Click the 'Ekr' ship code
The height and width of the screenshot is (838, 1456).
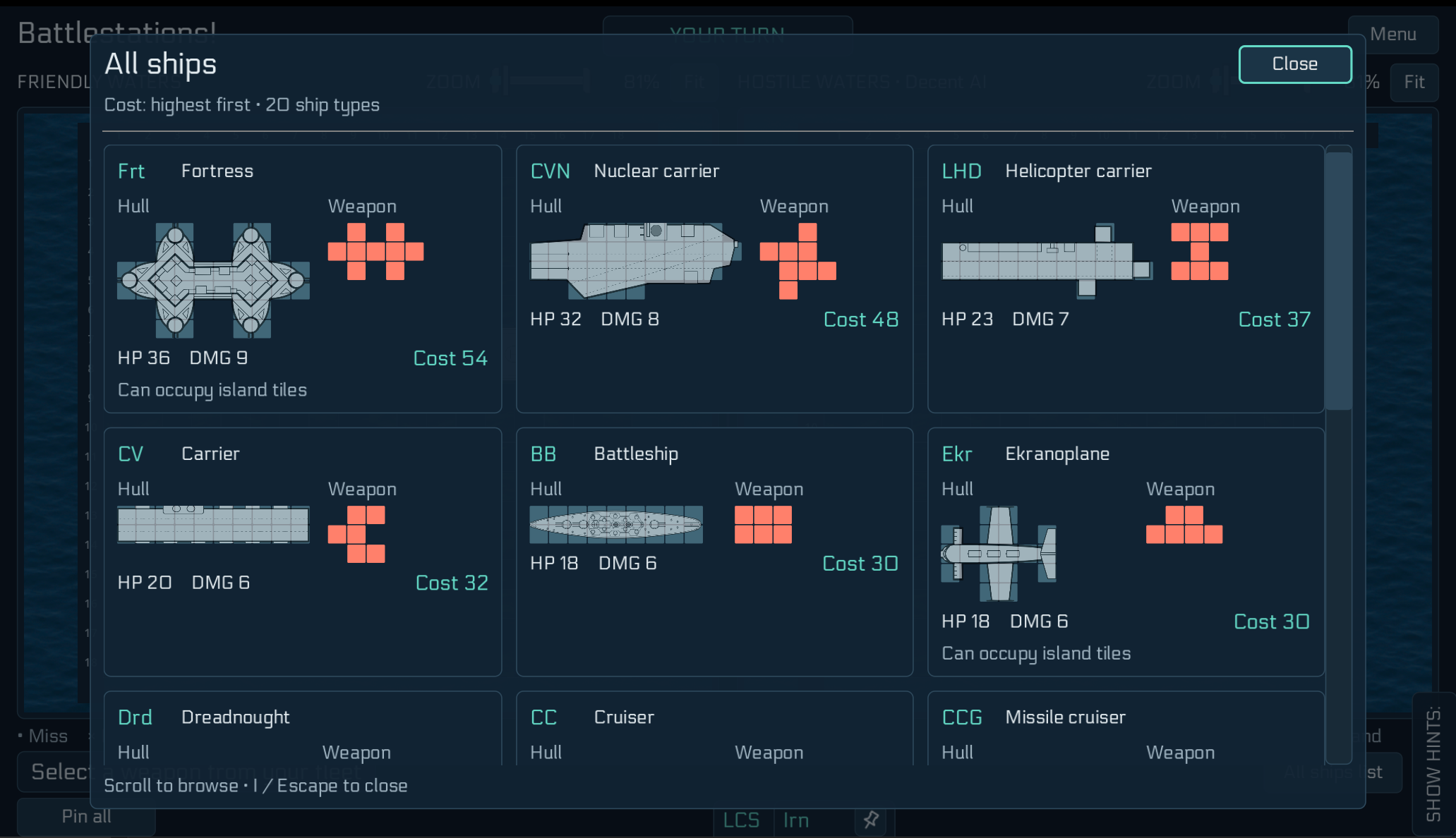[957, 454]
